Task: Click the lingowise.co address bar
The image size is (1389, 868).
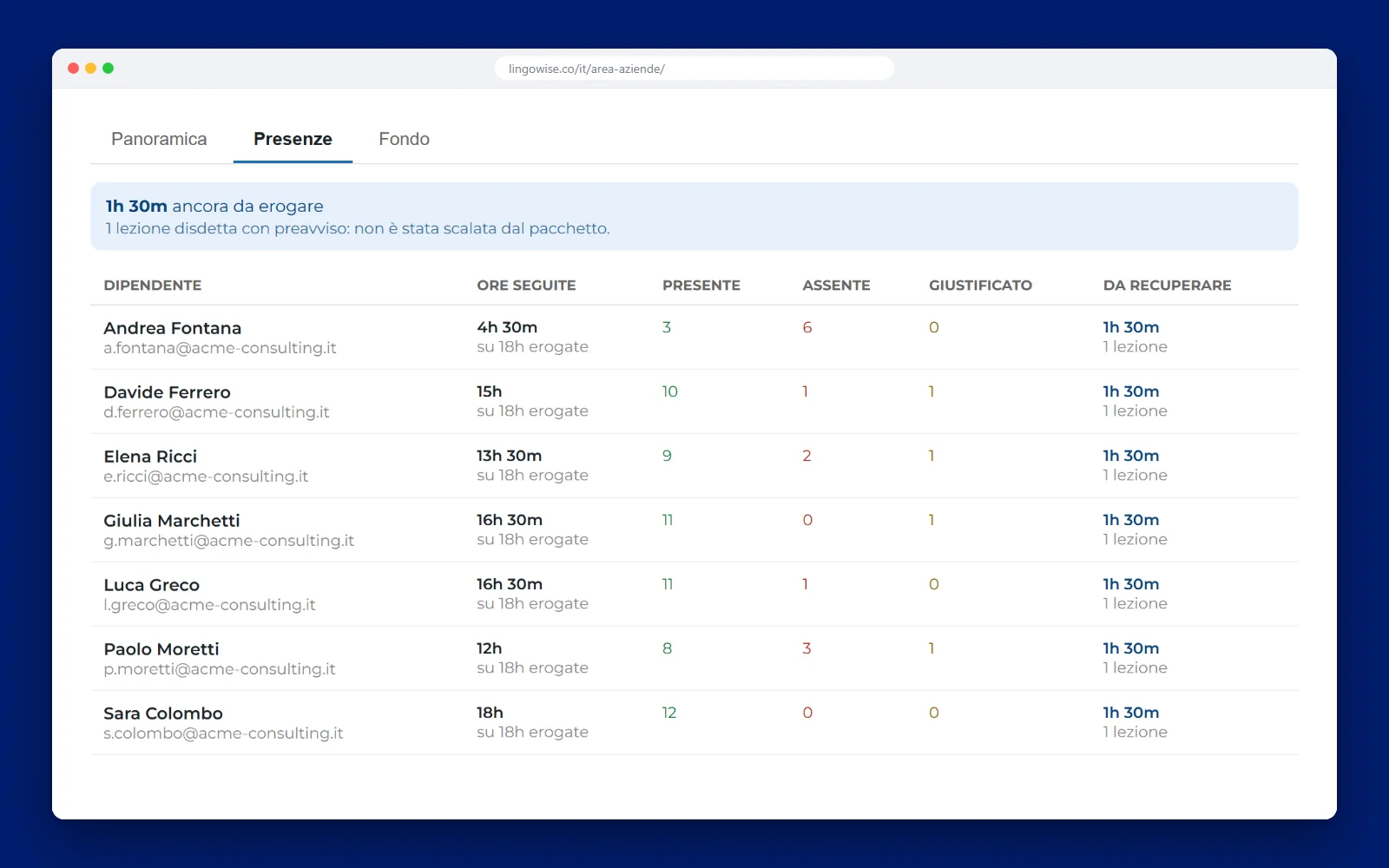Action: point(694,69)
